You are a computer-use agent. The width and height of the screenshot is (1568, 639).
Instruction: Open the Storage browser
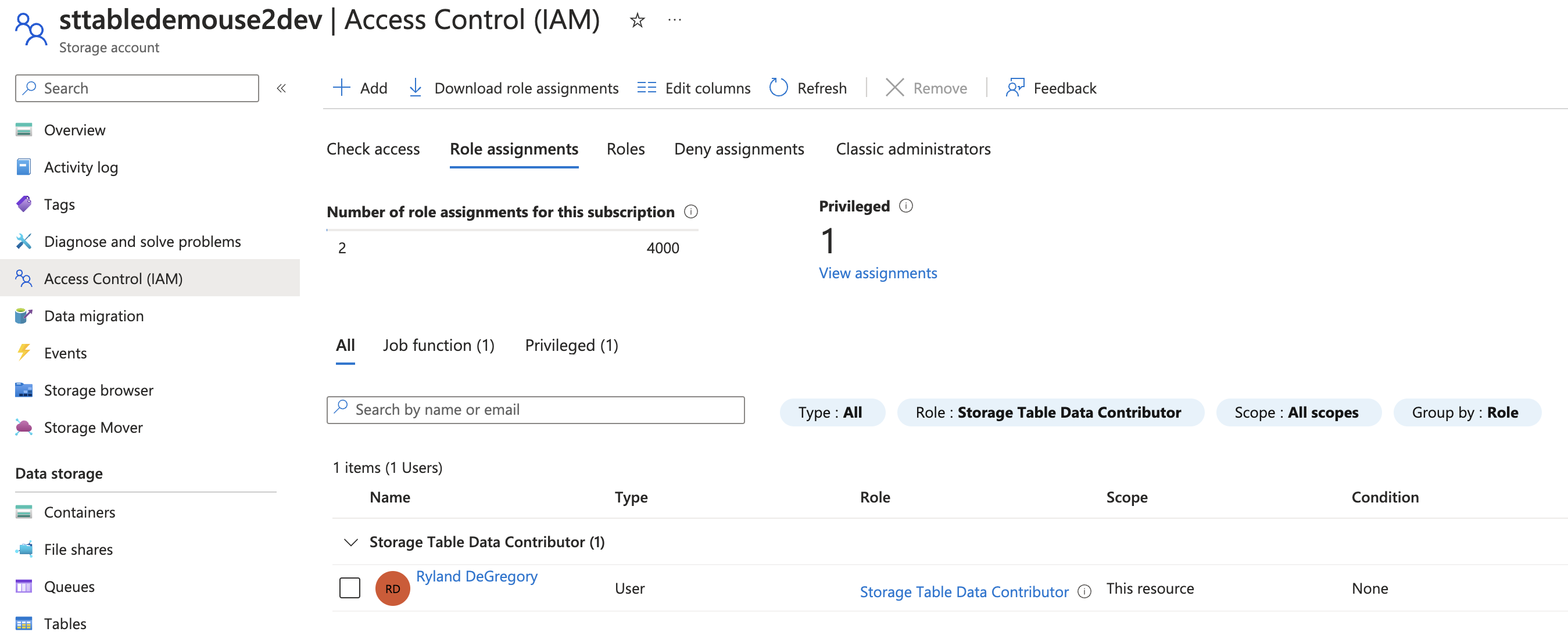pyautogui.click(x=98, y=389)
